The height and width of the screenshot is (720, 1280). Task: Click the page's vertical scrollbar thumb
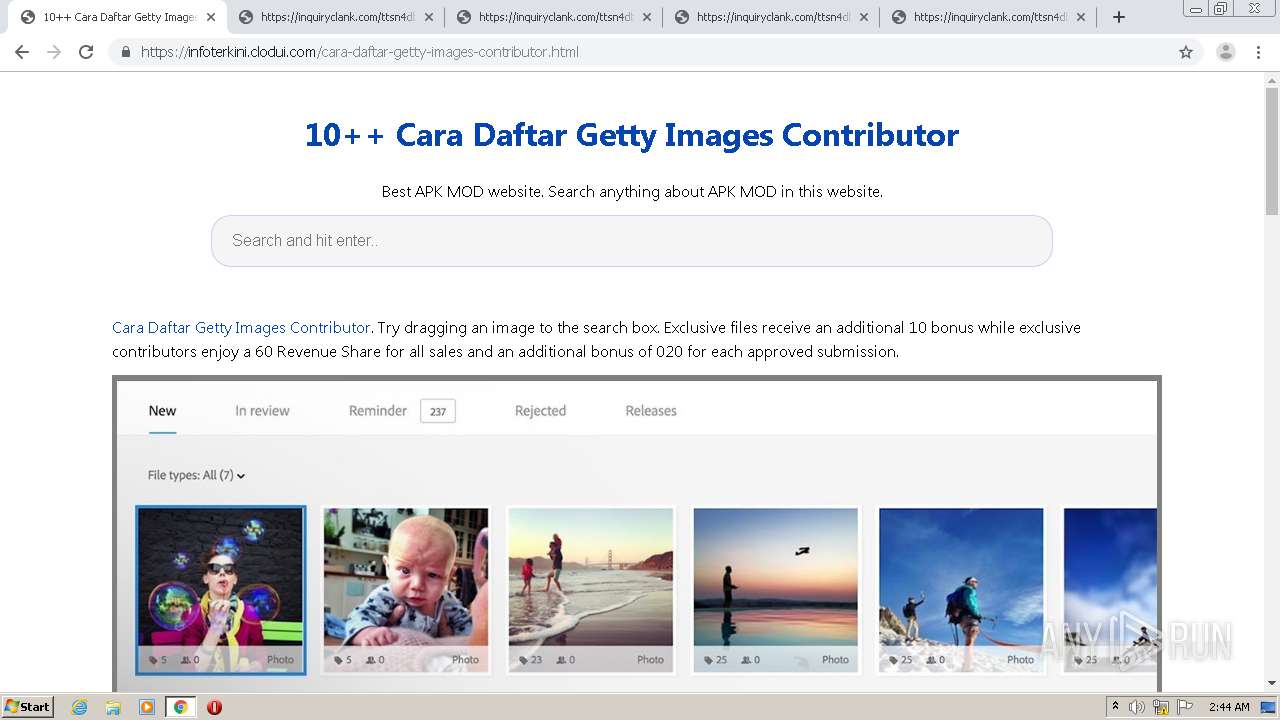(x=1272, y=150)
